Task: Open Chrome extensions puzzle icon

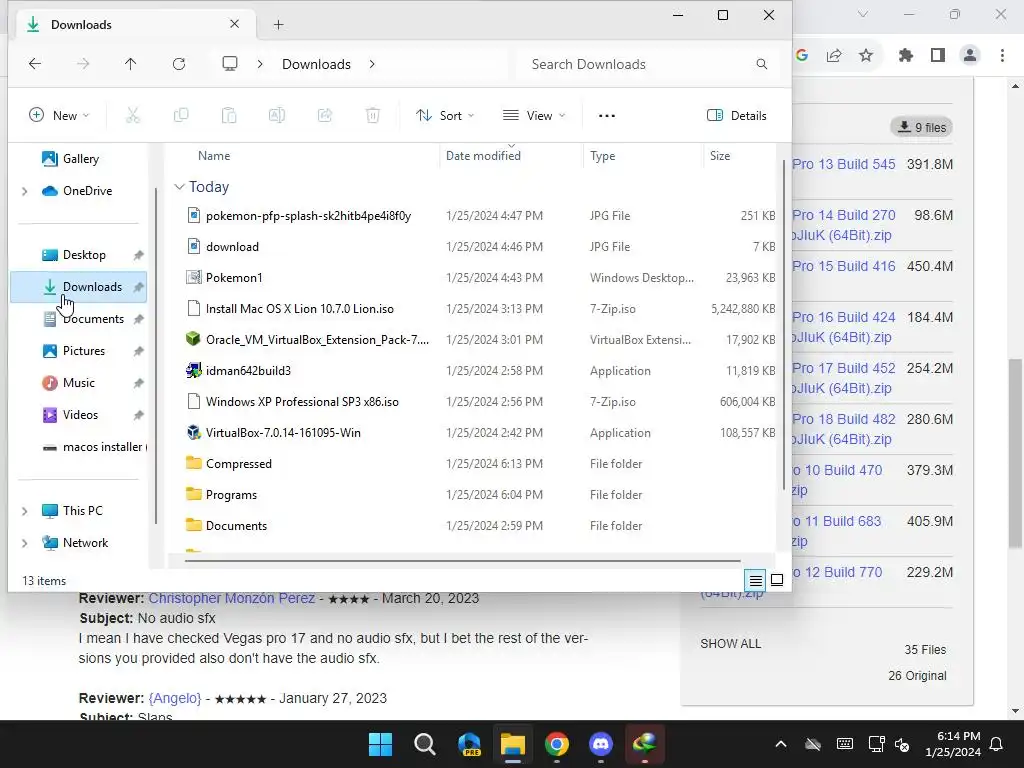Action: click(x=906, y=56)
